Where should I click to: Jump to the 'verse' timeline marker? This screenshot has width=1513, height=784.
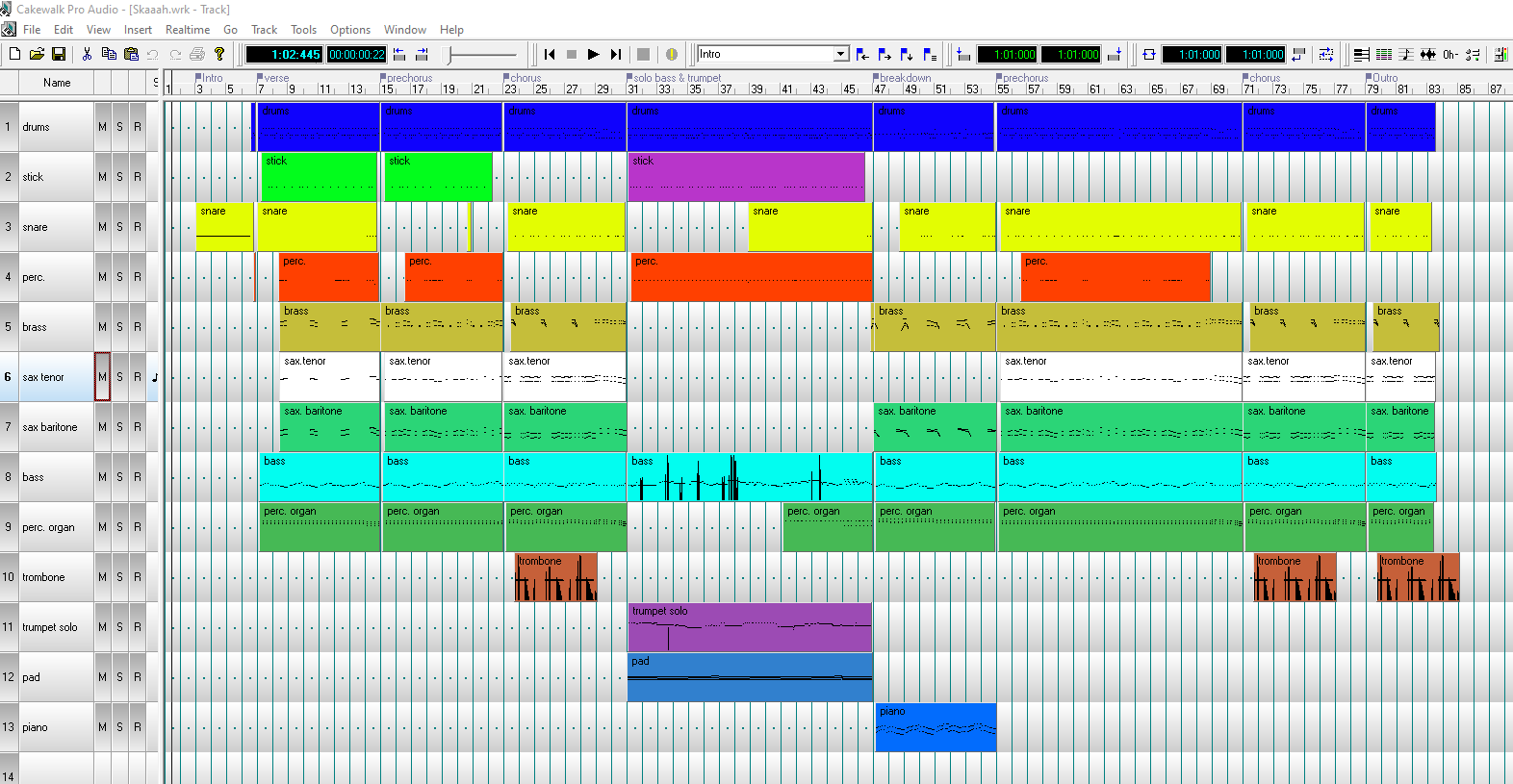tap(273, 78)
